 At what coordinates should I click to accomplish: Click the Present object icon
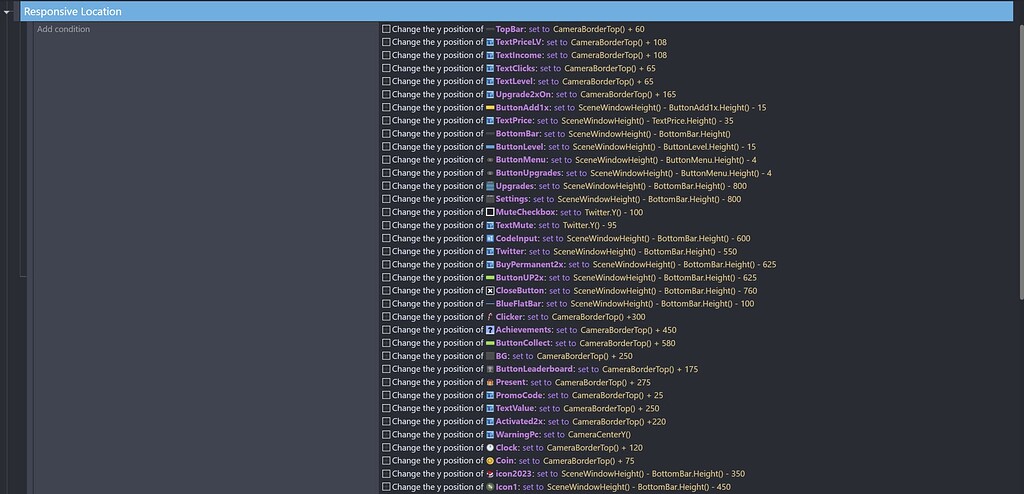coord(490,382)
